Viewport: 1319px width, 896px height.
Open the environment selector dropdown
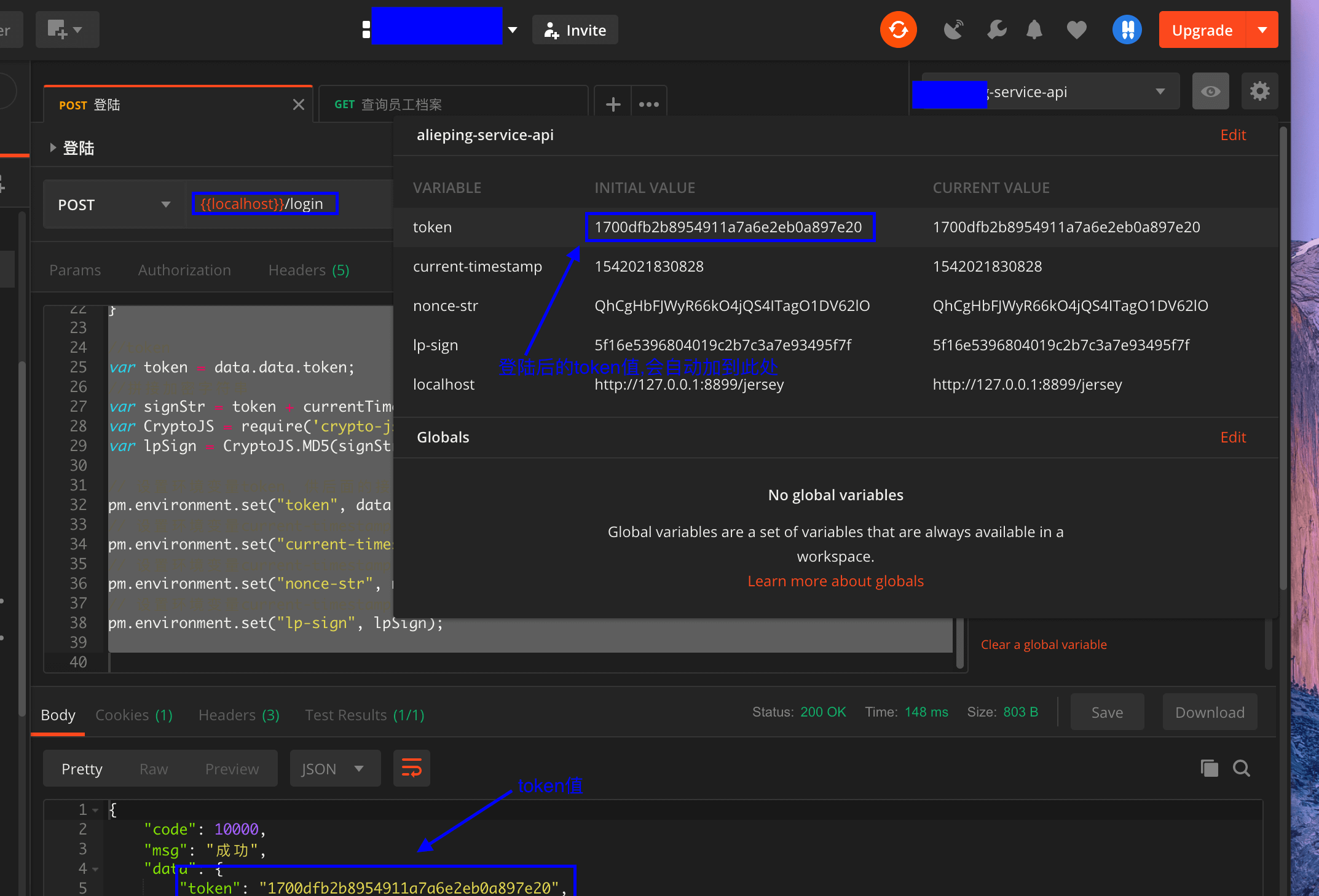coord(1052,91)
